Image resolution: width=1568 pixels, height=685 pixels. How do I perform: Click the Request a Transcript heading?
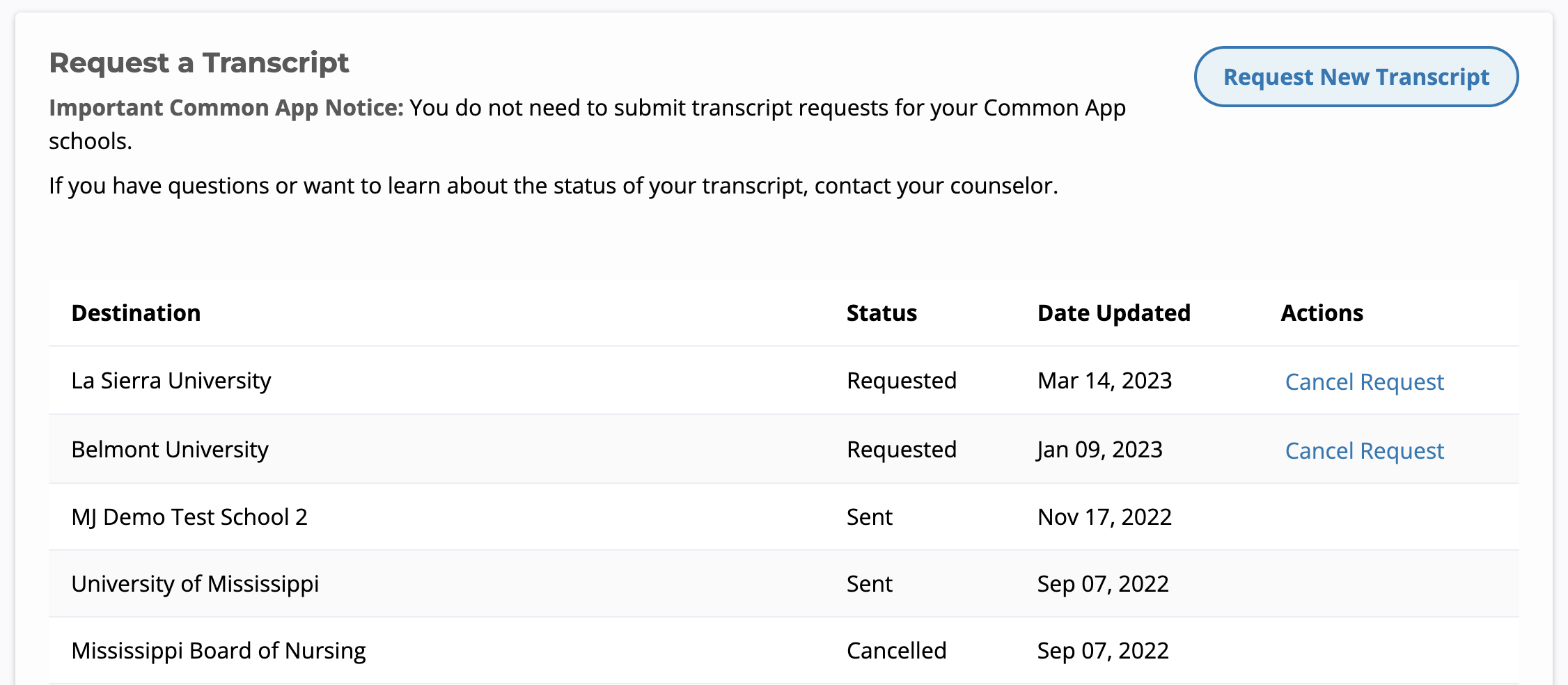tap(198, 63)
